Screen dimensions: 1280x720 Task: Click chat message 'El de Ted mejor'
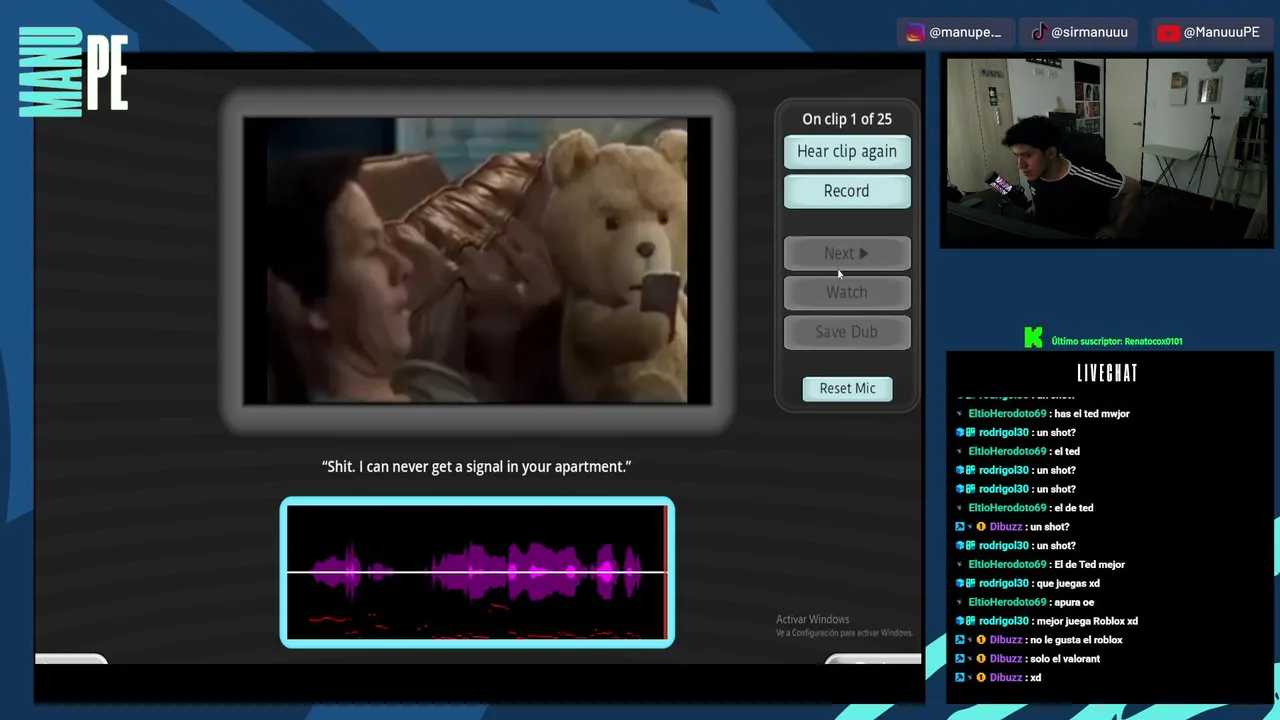pyautogui.click(x=1089, y=565)
